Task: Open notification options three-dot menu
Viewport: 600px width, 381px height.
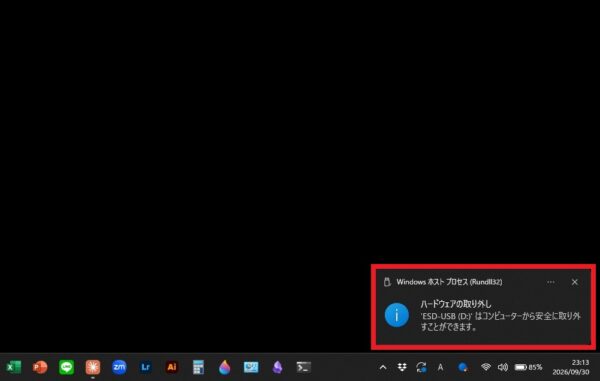Action: coord(551,282)
